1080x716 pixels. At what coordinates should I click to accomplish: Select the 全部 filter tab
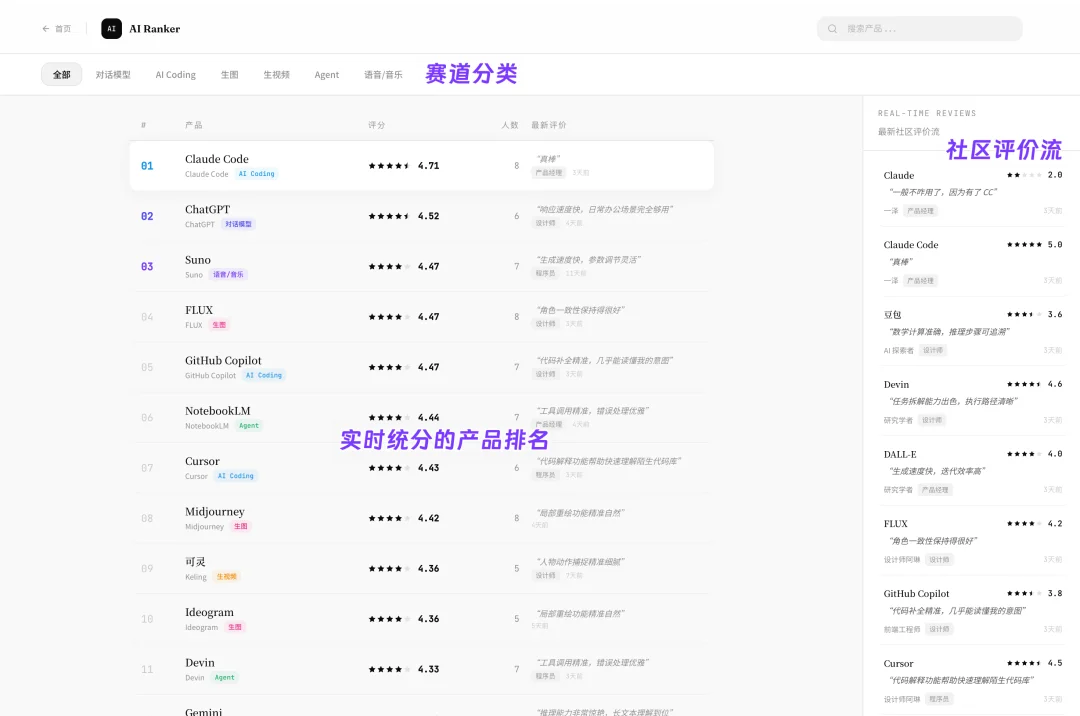(61, 74)
